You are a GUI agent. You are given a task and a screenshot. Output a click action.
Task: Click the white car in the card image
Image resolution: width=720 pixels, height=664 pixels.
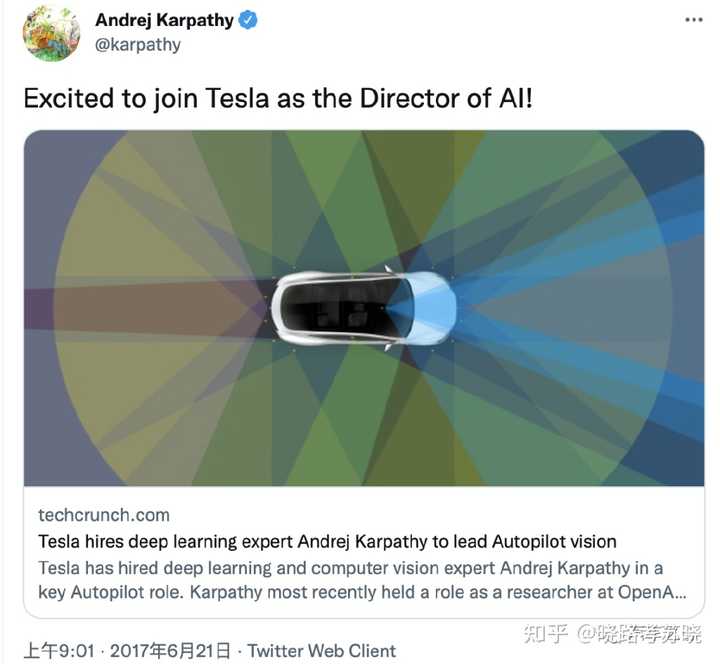[364, 309]
